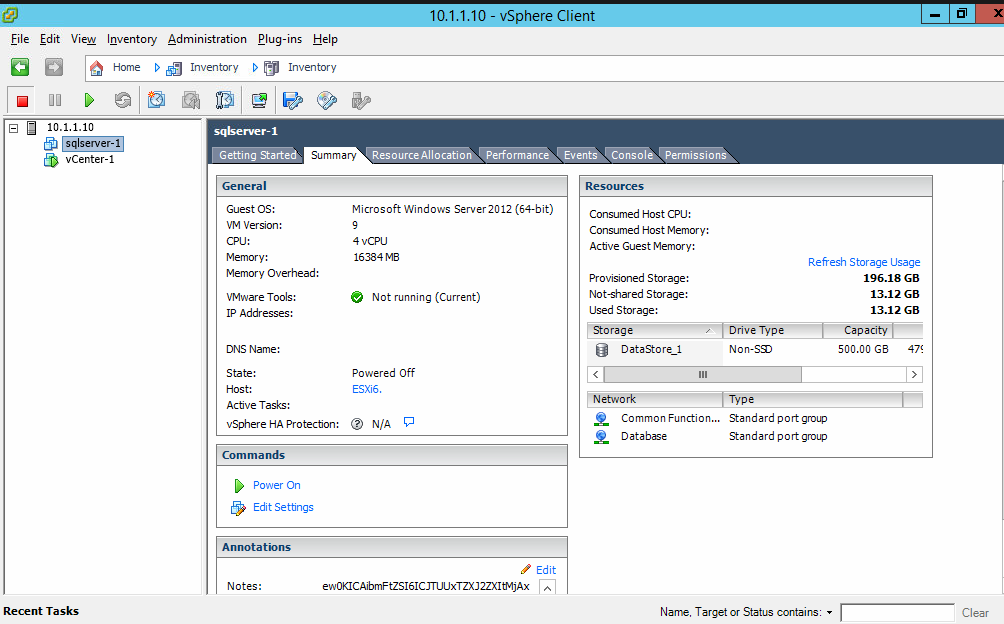1004x624 pixels.
Task: Switch to the Console tab
Action: (x=632, y=155)
